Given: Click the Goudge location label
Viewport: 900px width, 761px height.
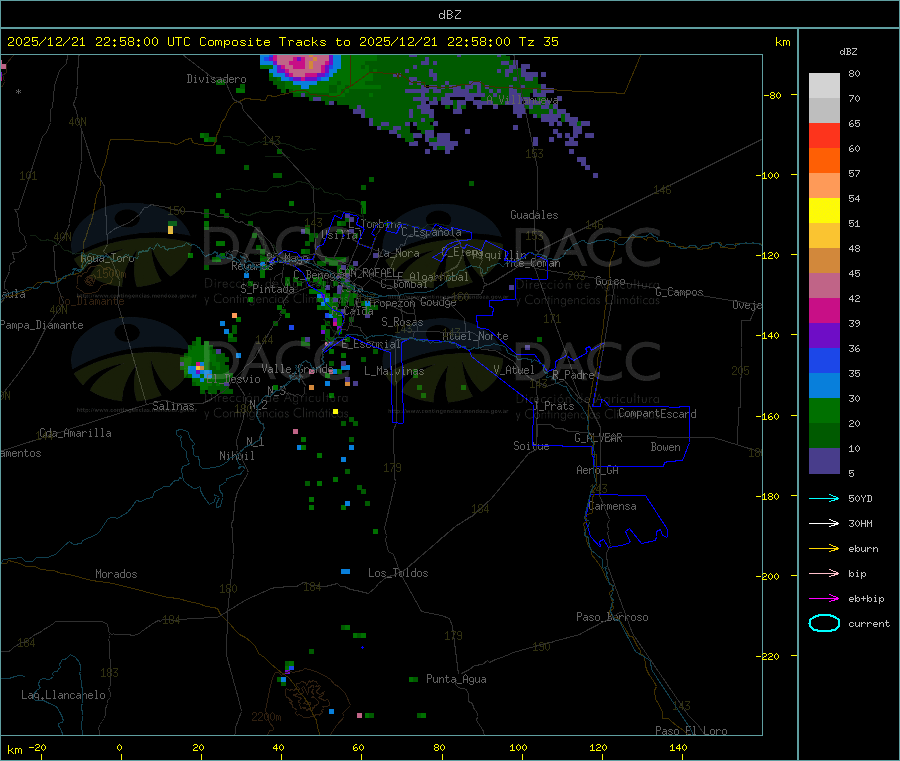Looking at the screenshot, I should [438, 302].
